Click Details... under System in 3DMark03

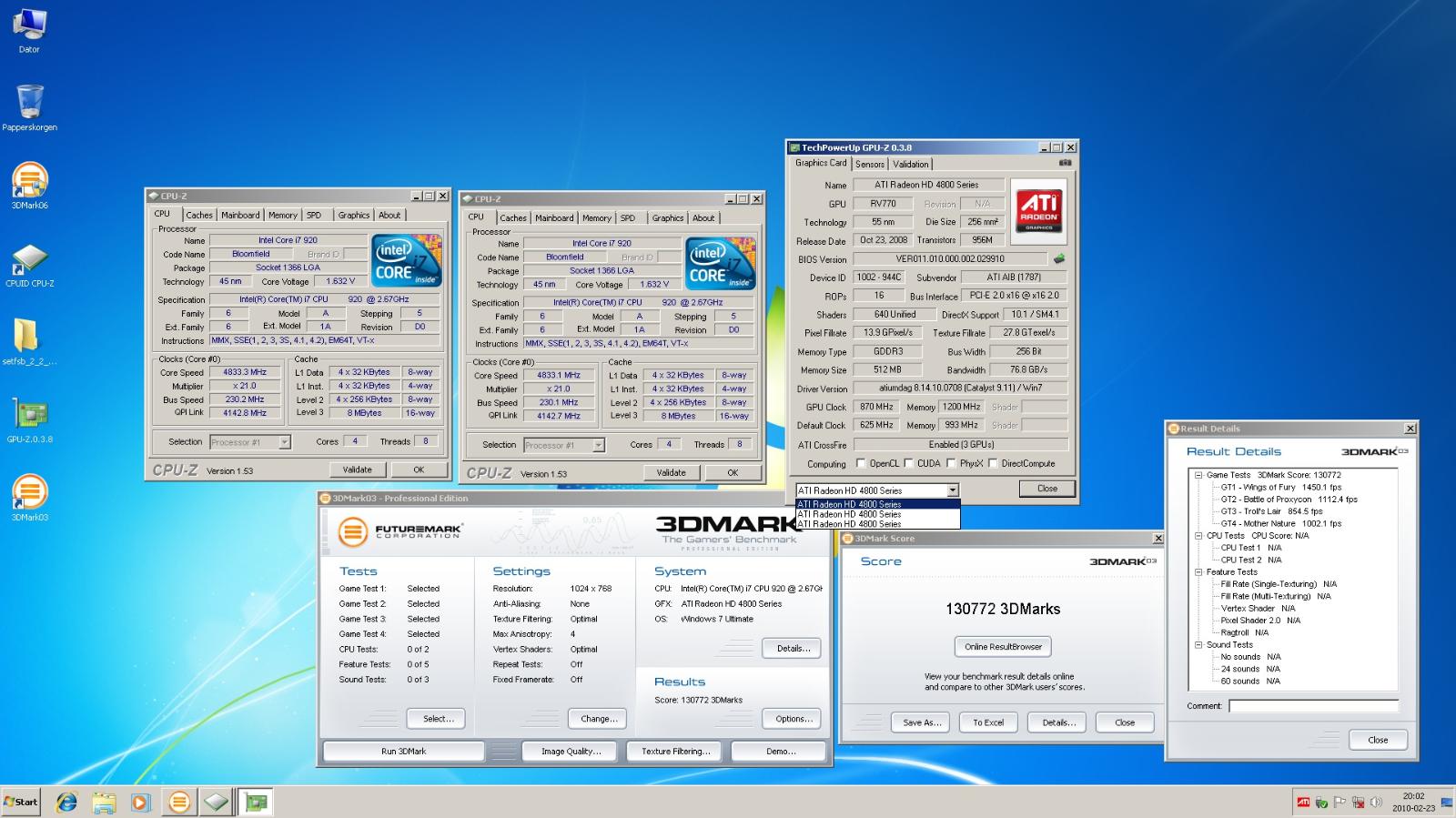click(x=794, y=649)
